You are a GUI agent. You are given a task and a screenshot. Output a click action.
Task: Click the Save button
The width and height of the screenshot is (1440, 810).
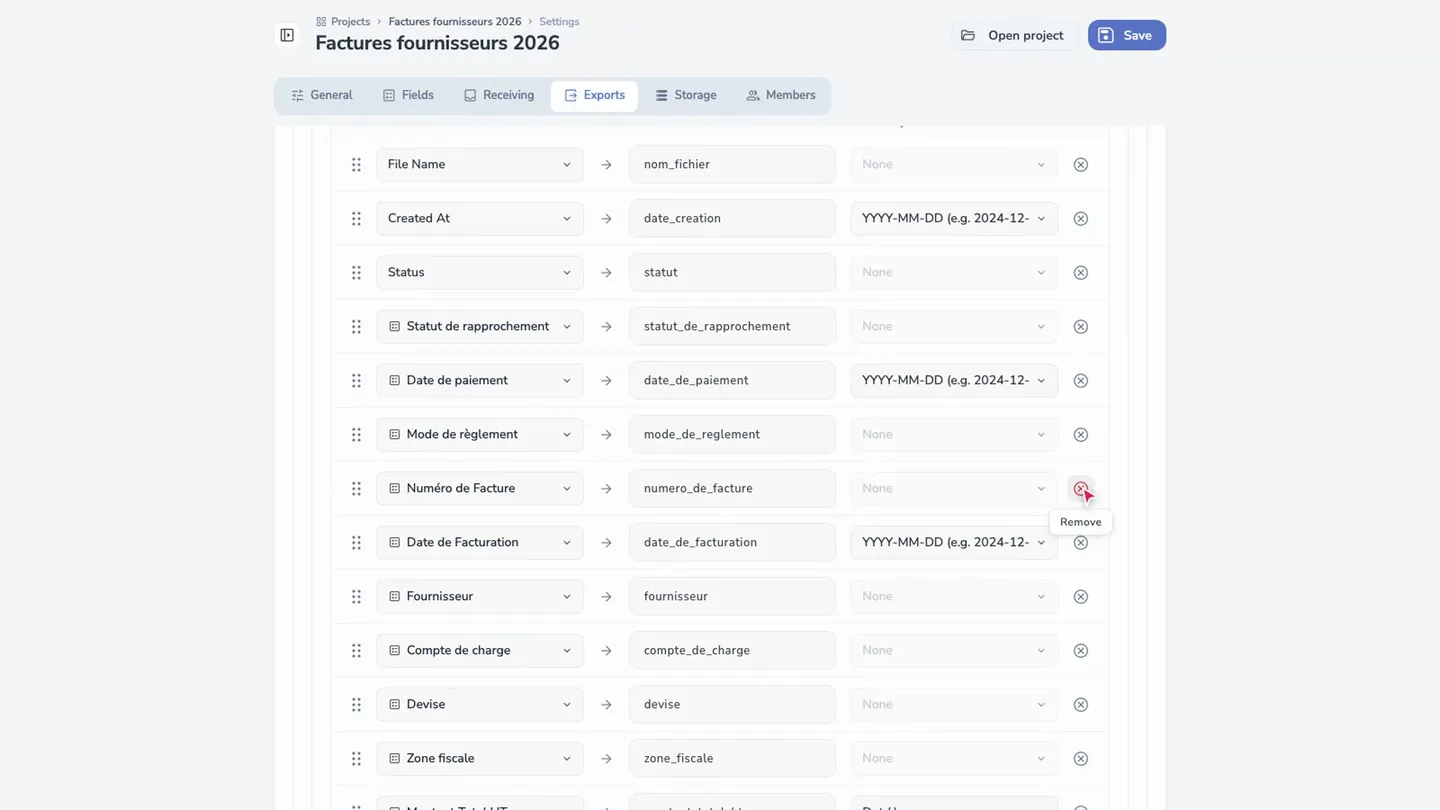click(1127, 35)
